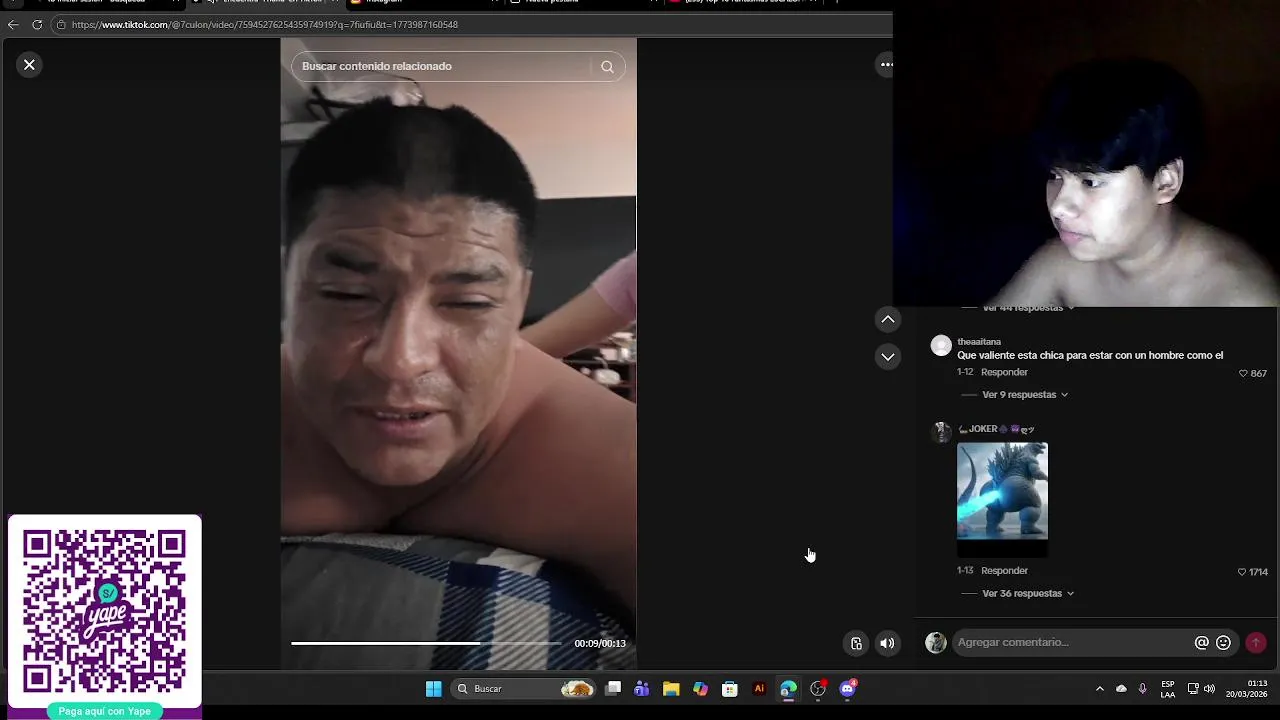
Task: Open the Windows Start menu
Action: [x=433, y=689]
